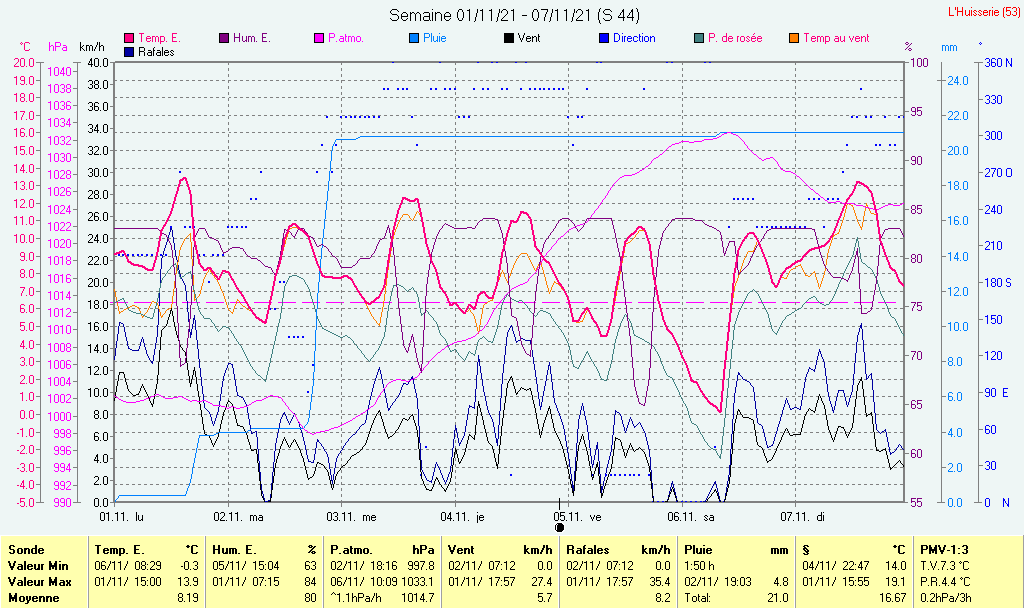Select the 'P.atmo.' legend label
The width and height of the screenshot is (1024, 608).
click(346, 39)
